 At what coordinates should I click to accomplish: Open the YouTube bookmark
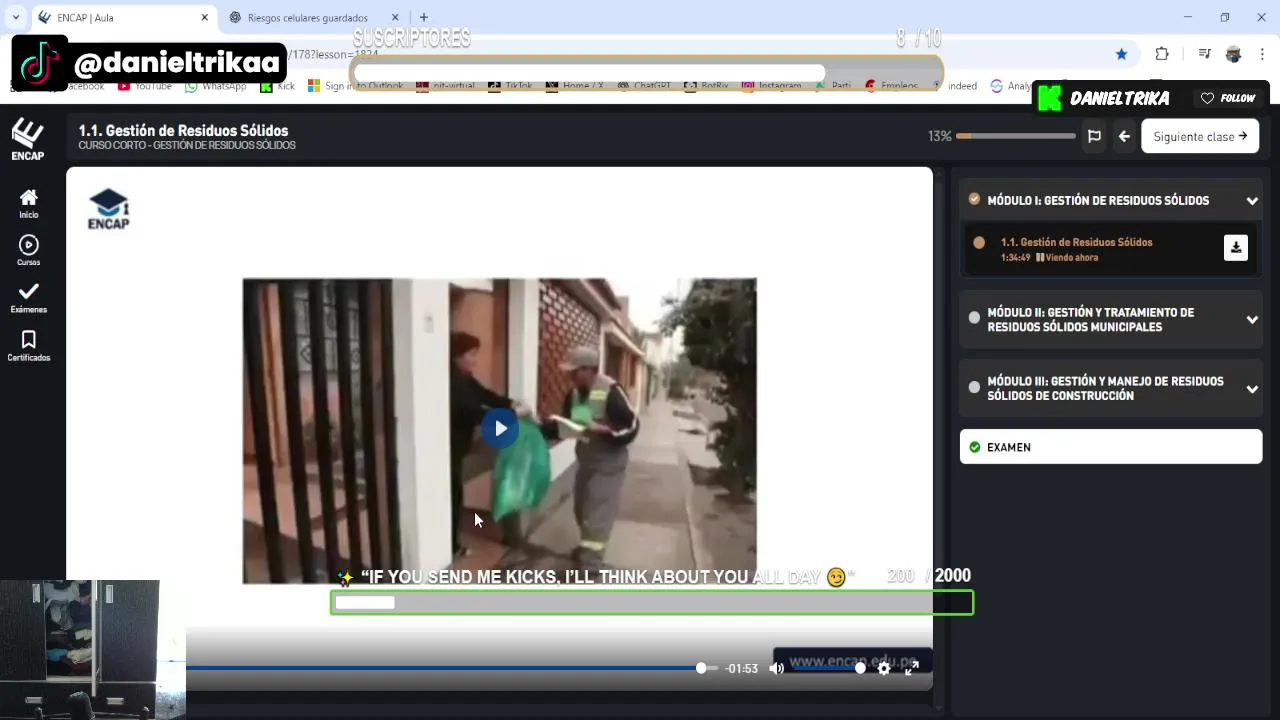pos(145,86)
